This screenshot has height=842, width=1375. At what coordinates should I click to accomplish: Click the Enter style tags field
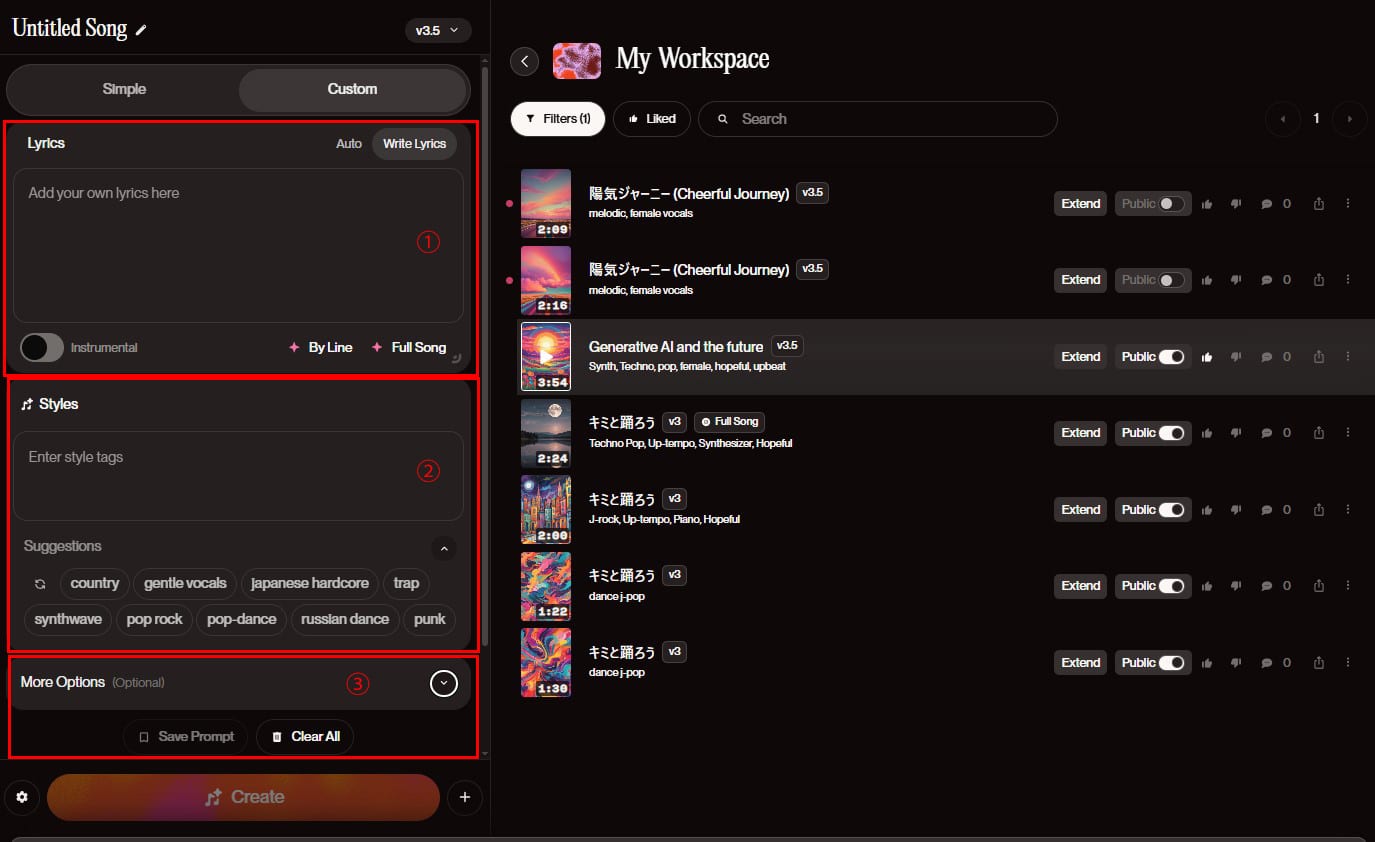point(238,476)
